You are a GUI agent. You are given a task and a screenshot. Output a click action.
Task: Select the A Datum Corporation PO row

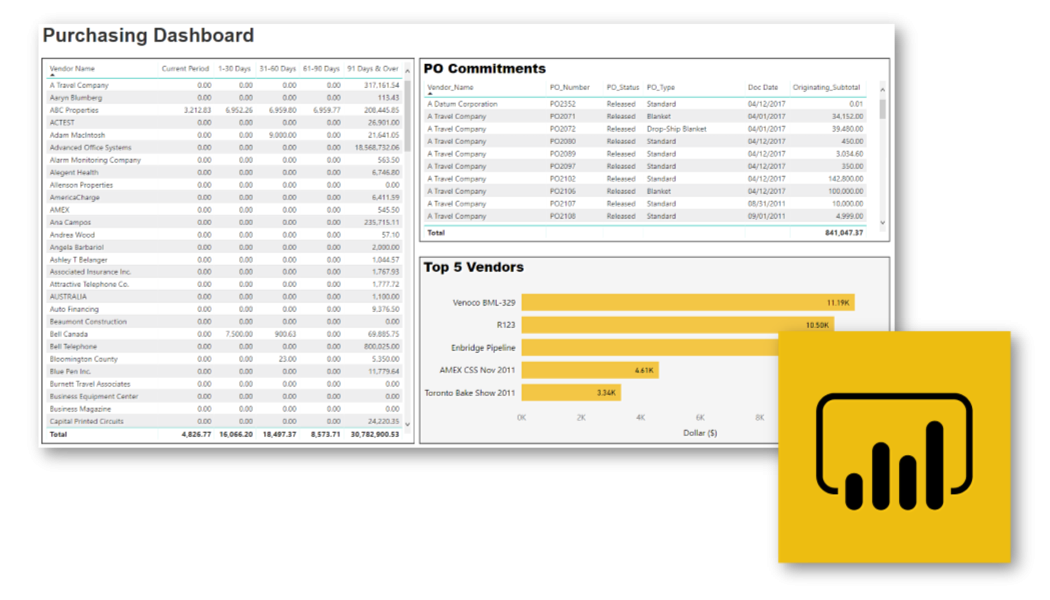pos(646,104)
